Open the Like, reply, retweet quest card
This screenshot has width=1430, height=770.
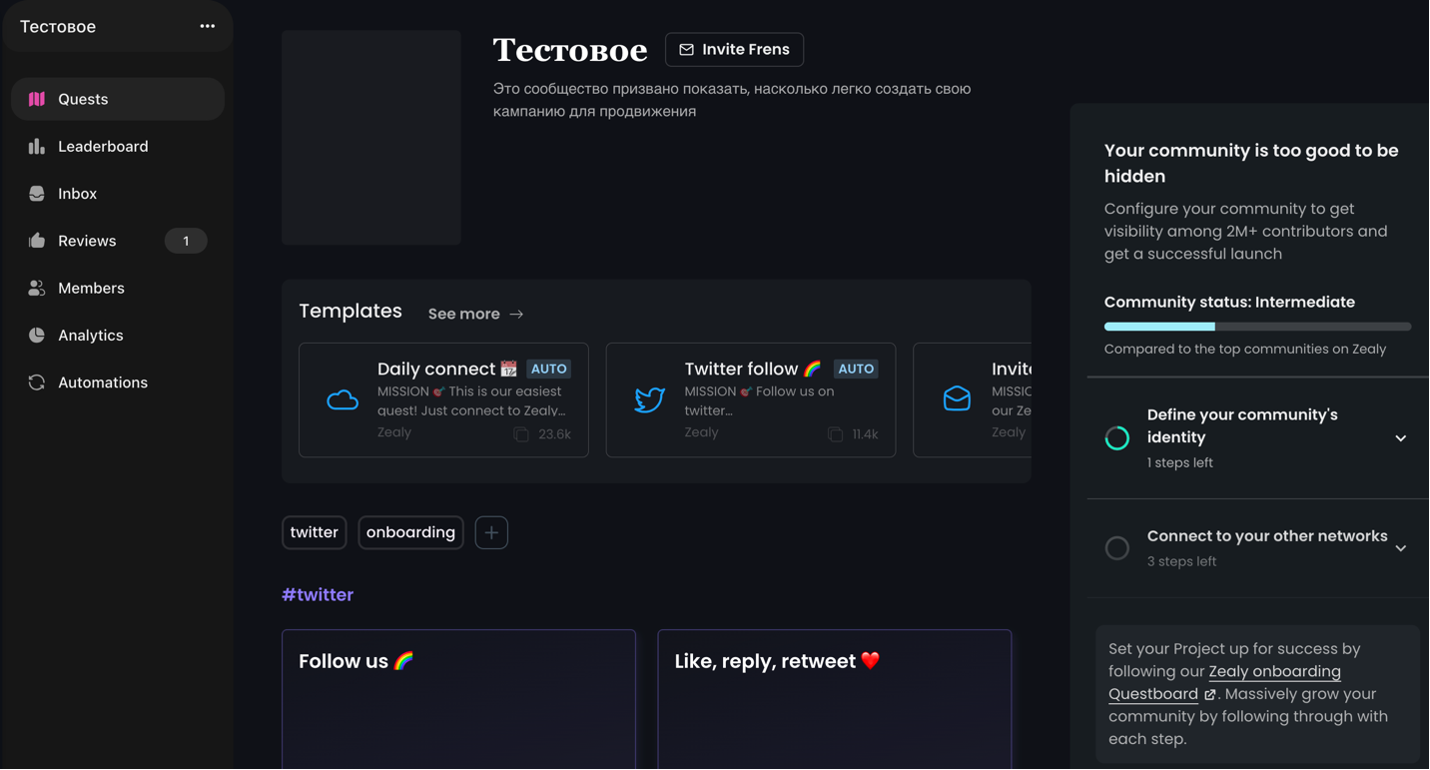pos(835,699)
